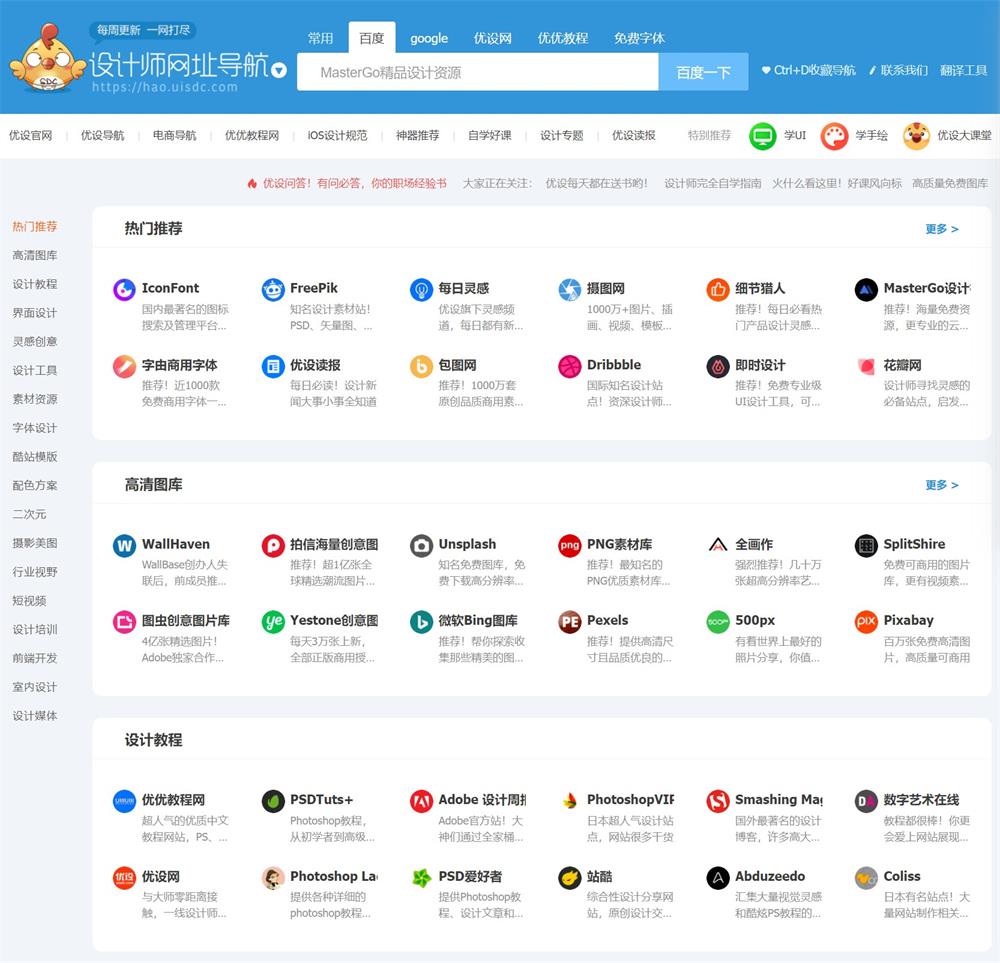
Task: Open the 更多 link beside 高清图库
Action: [940, 484]
